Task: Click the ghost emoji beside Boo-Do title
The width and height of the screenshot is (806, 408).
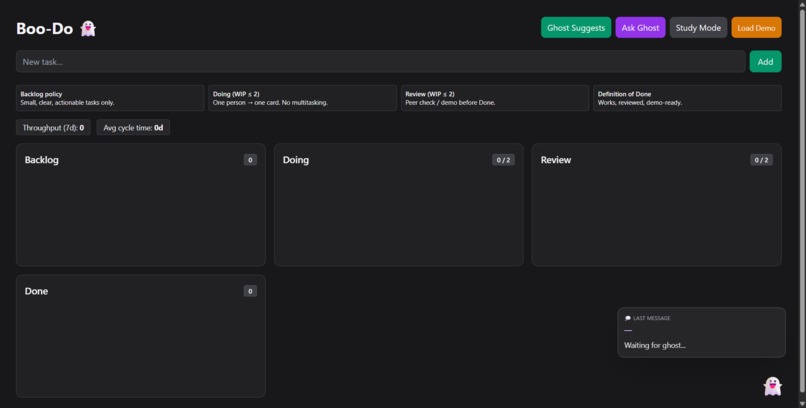Action: click(x=88, y=28)
